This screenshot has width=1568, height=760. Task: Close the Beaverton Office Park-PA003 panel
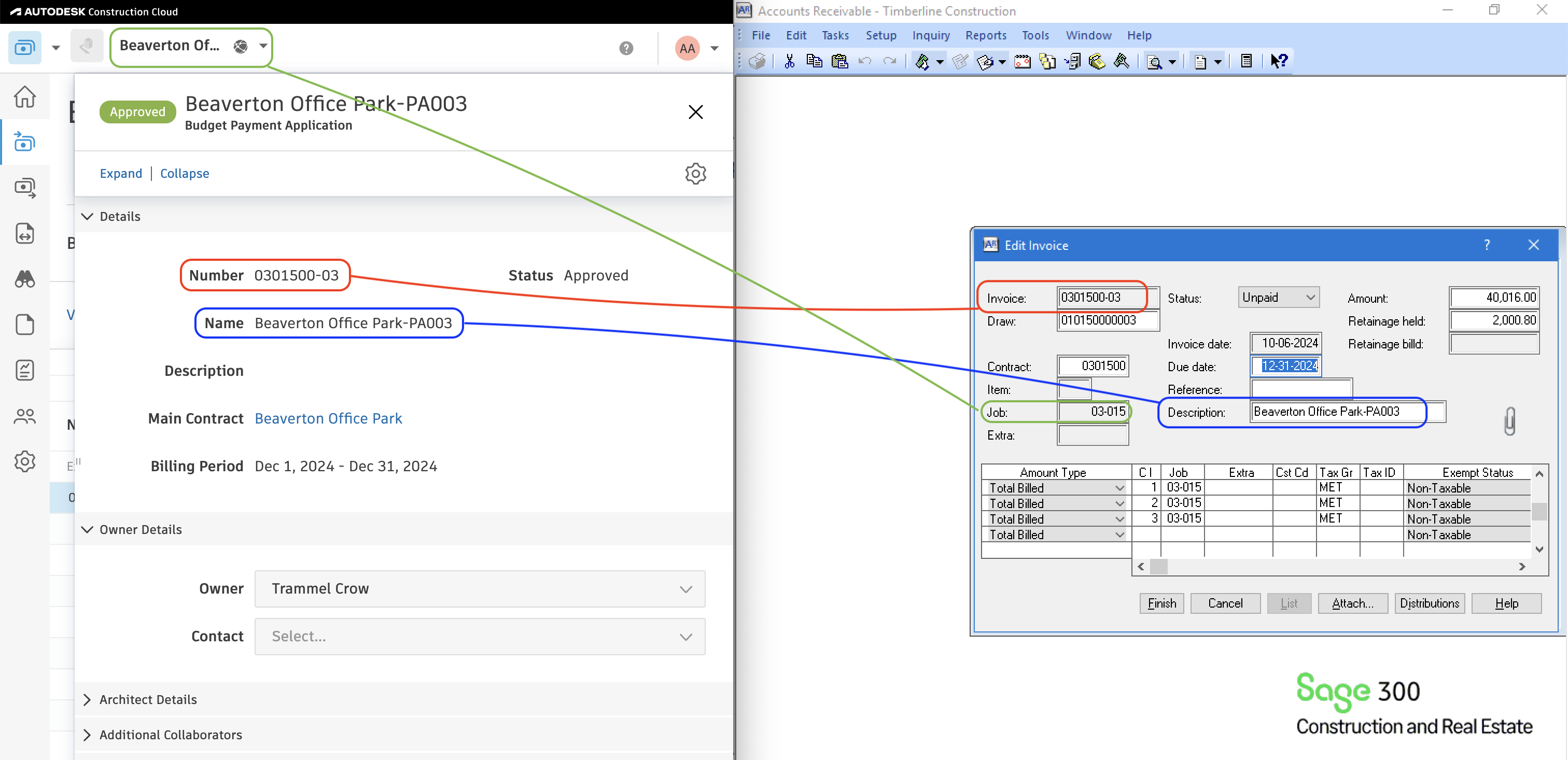pyautogui.click(x=695, y=112)
